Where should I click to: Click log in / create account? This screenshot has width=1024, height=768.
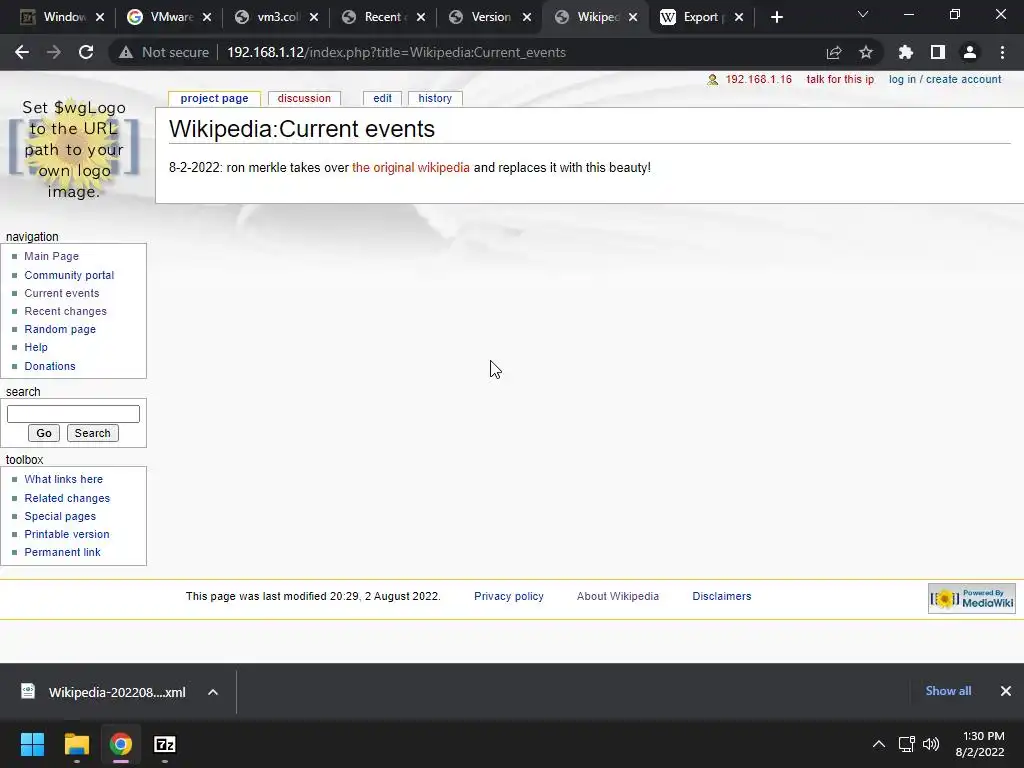(945, 80)
